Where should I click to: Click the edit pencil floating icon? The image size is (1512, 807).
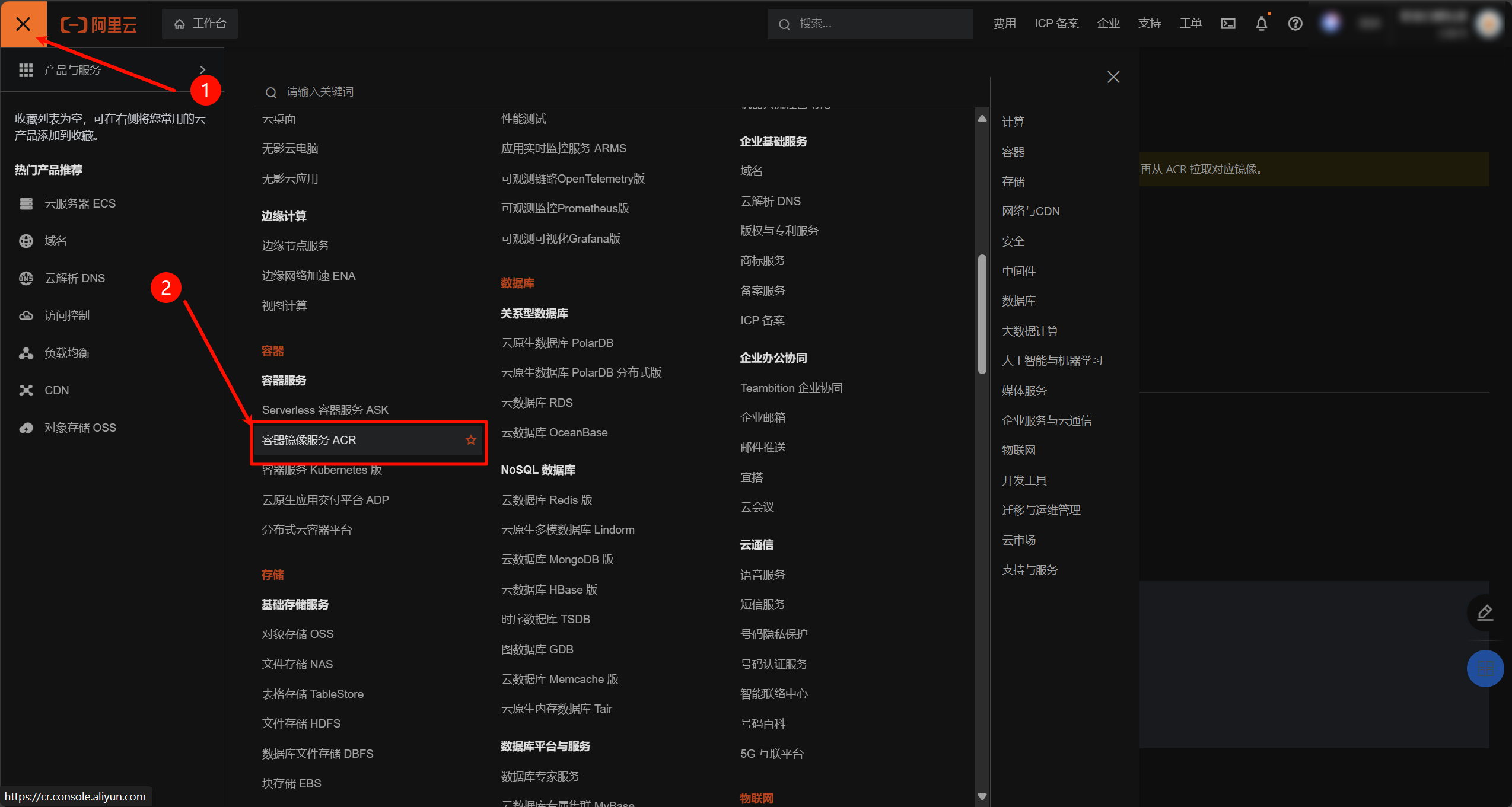pyautogui.click(x=1485, y=613)
